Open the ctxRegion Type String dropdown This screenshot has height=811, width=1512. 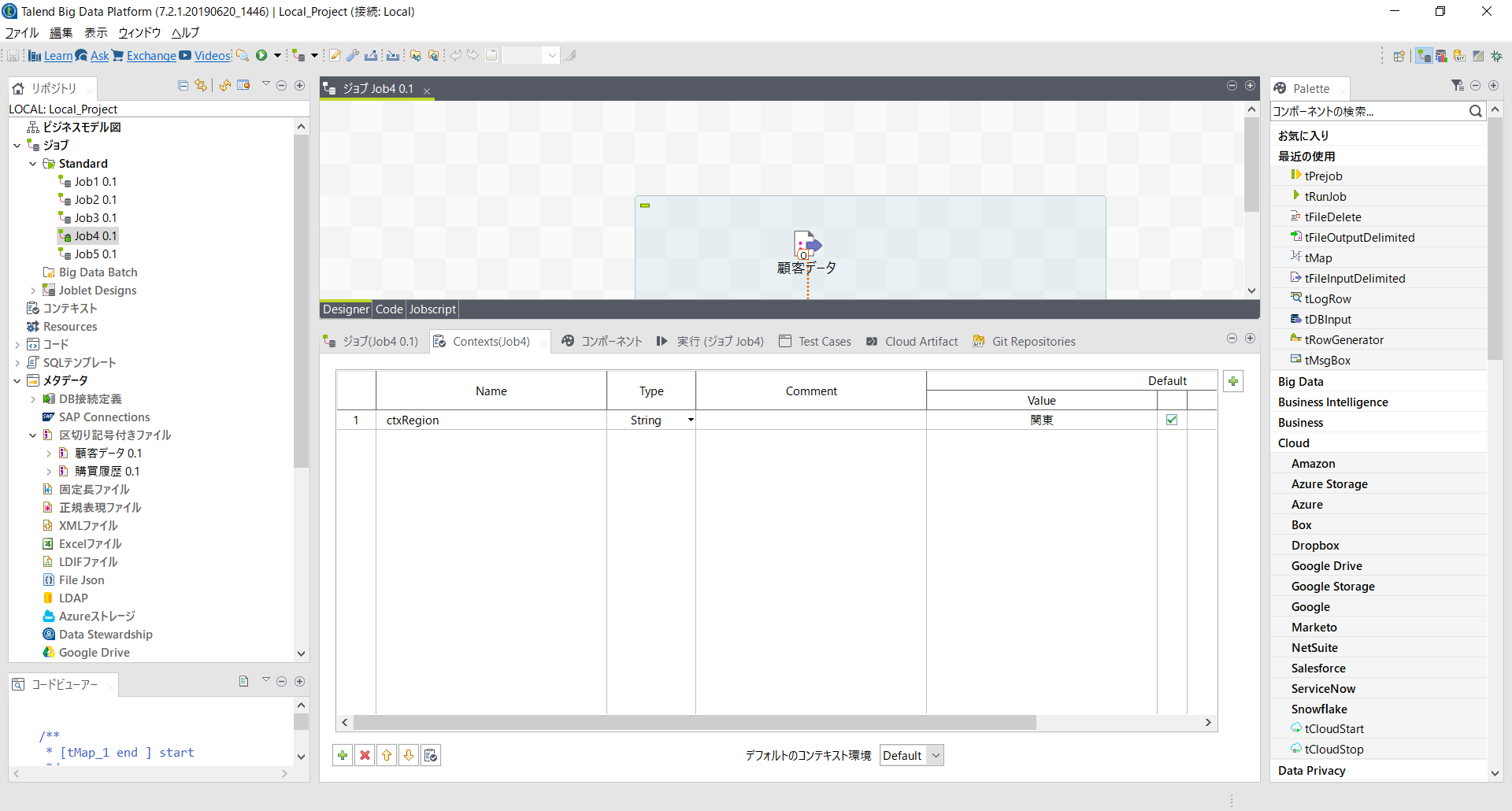(691, 420)
